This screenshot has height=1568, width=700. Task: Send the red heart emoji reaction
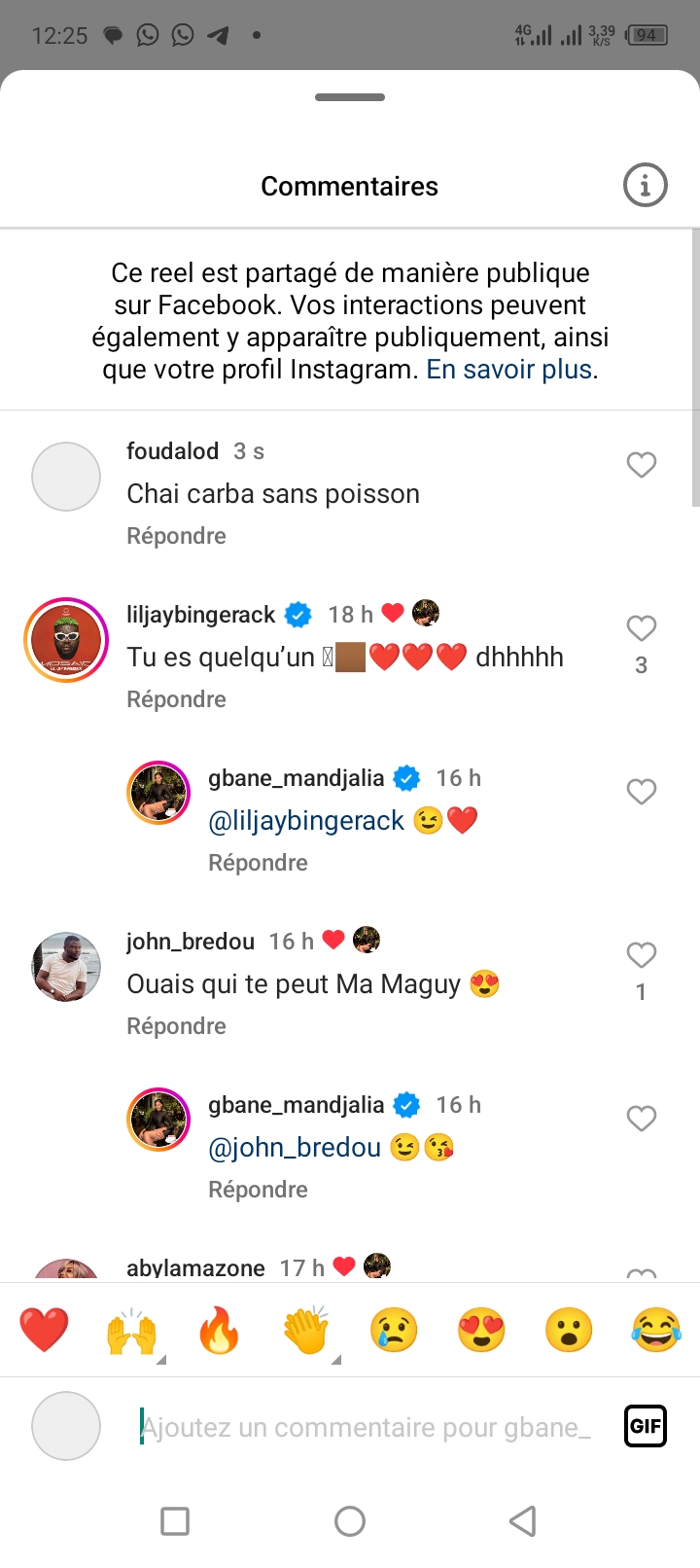coord(45,1330)
